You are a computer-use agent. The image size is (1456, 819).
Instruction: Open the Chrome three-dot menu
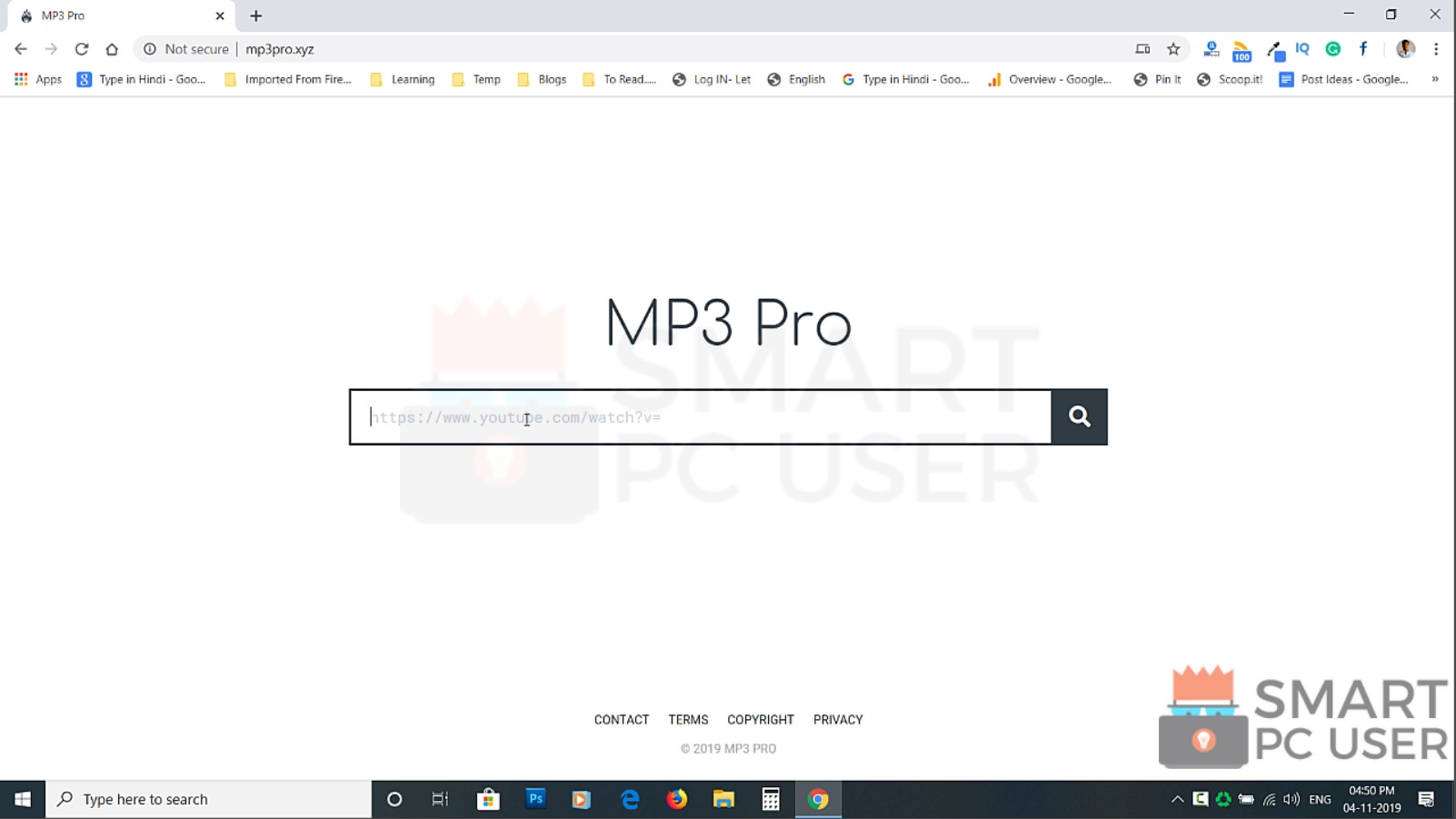1436,49
